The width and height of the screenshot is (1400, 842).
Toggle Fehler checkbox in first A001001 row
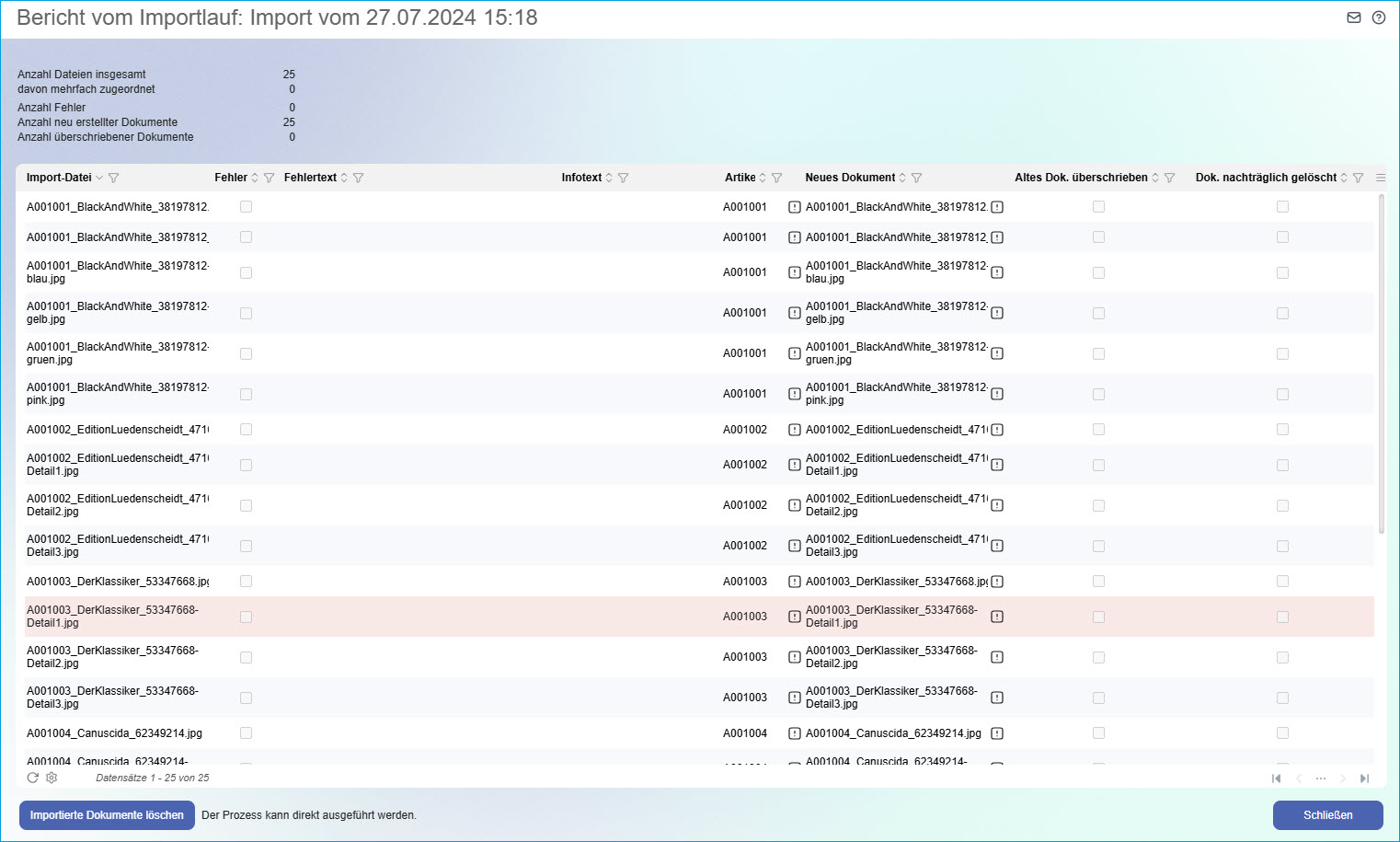coord(246,207)
